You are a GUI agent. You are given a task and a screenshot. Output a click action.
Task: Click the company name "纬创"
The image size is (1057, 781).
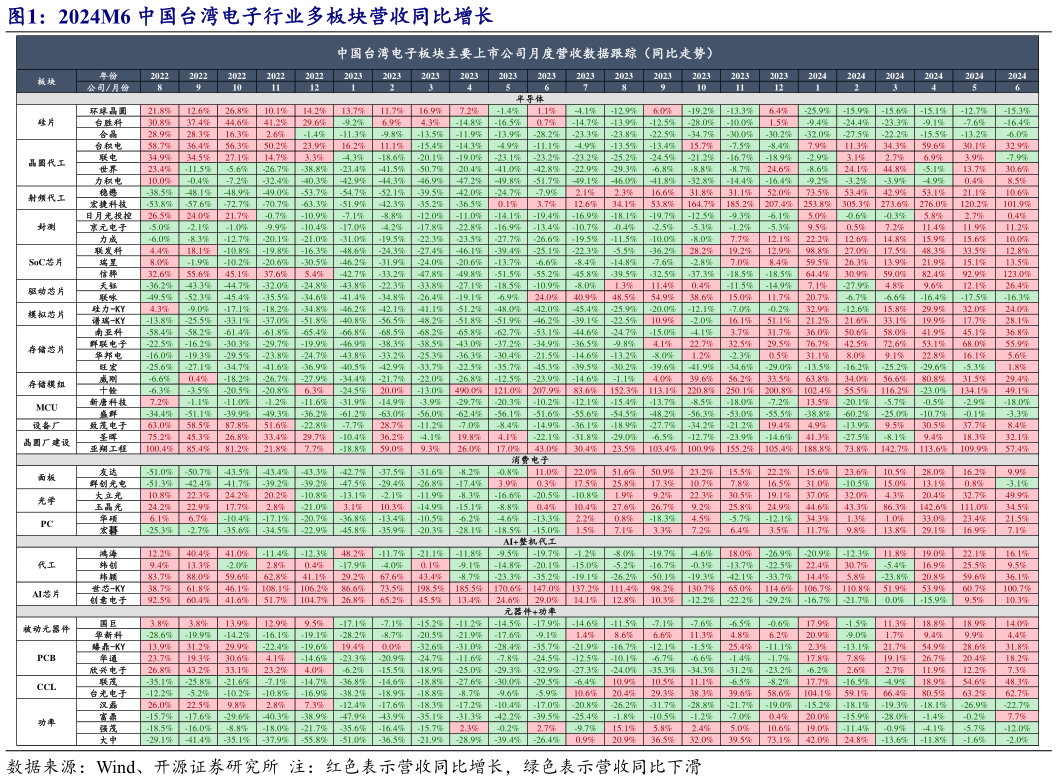109,565
